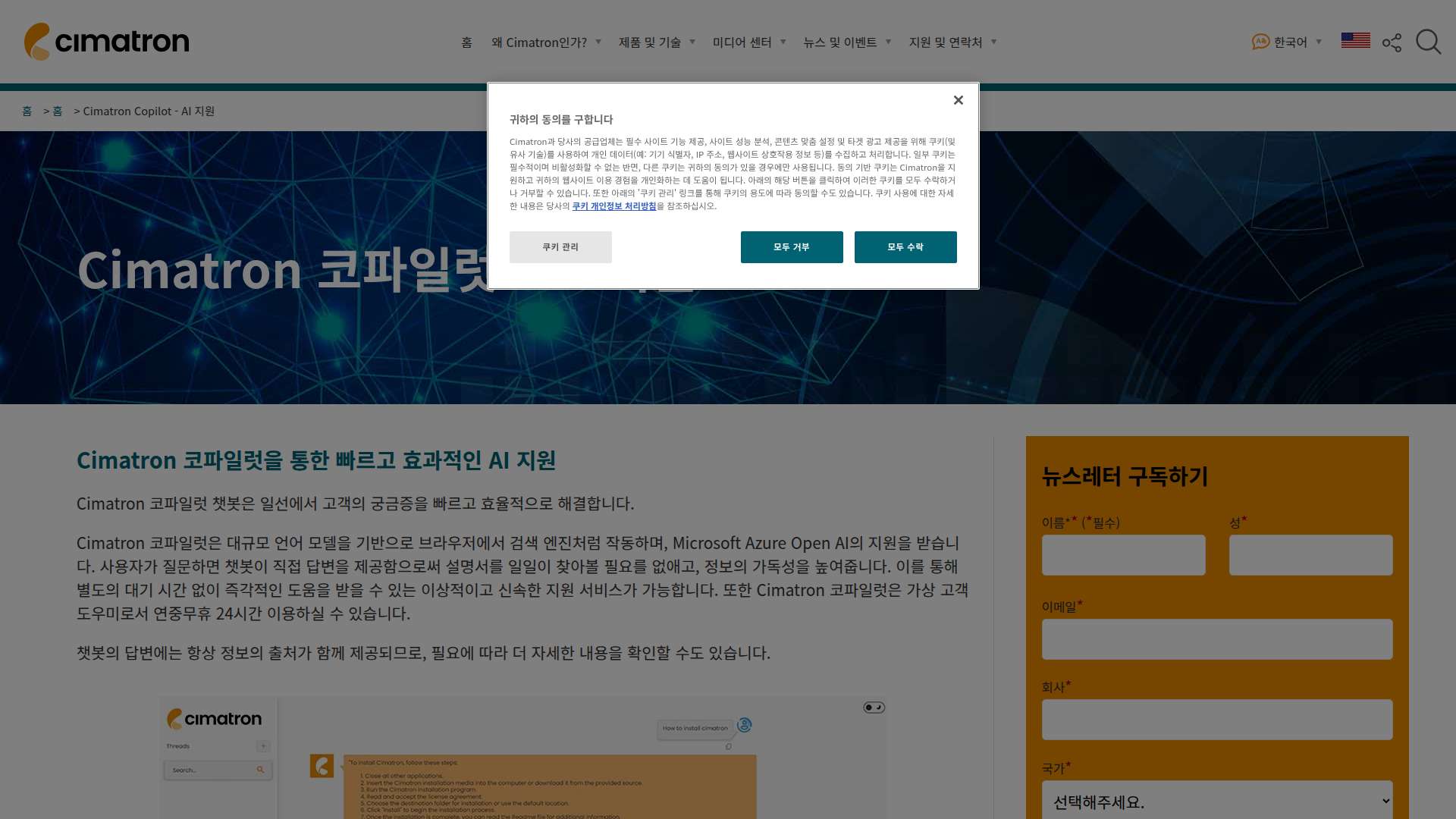Image resolution: width=1456 pixels, height=819 pixels.
Task: Click the heading Cimatron 코파일럿을 통한 빠르고 효과적인 AI 지원
Action: pyautogui.click(x=316, y=460)
